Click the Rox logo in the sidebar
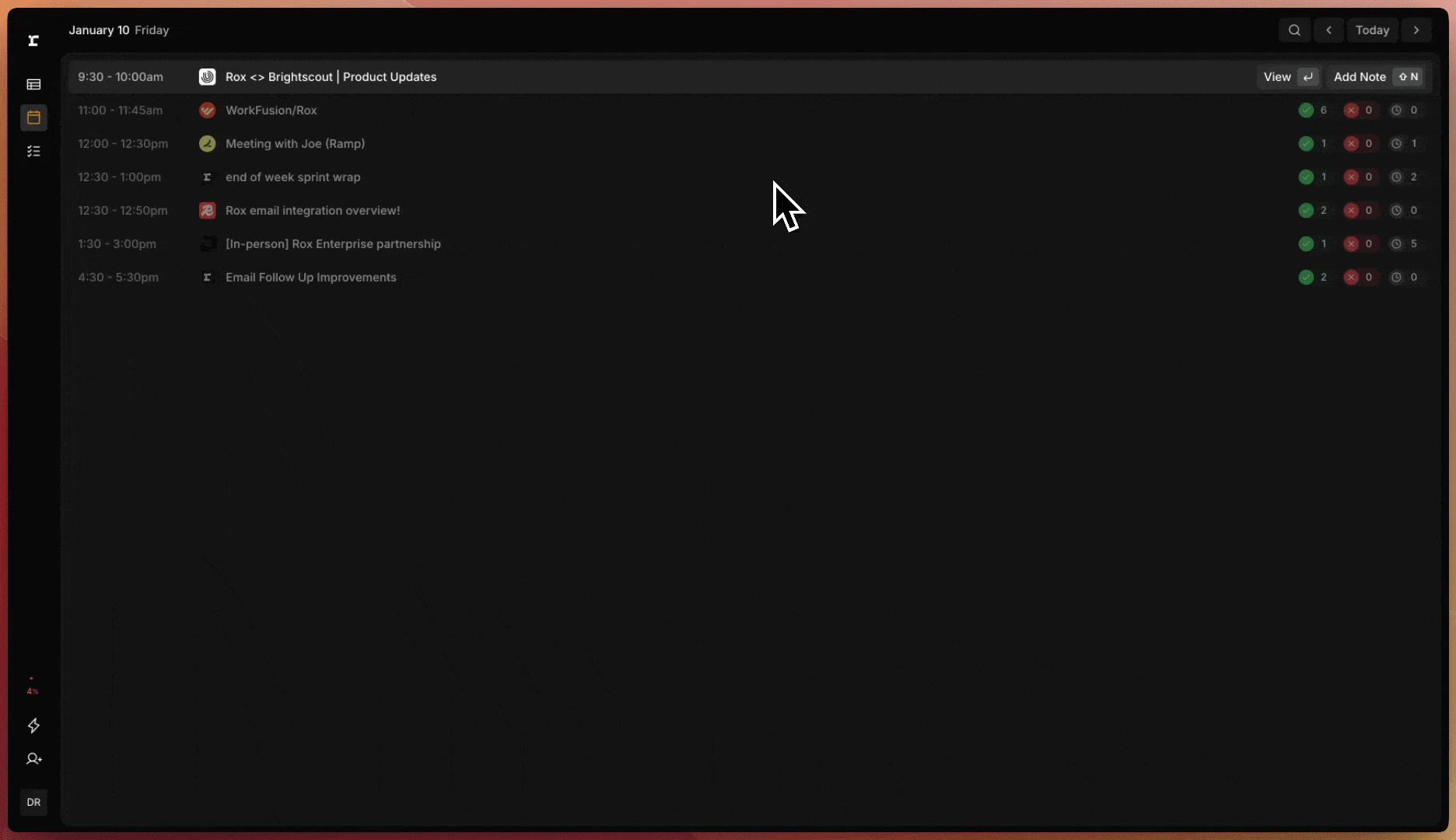 (x=33, y=40)
